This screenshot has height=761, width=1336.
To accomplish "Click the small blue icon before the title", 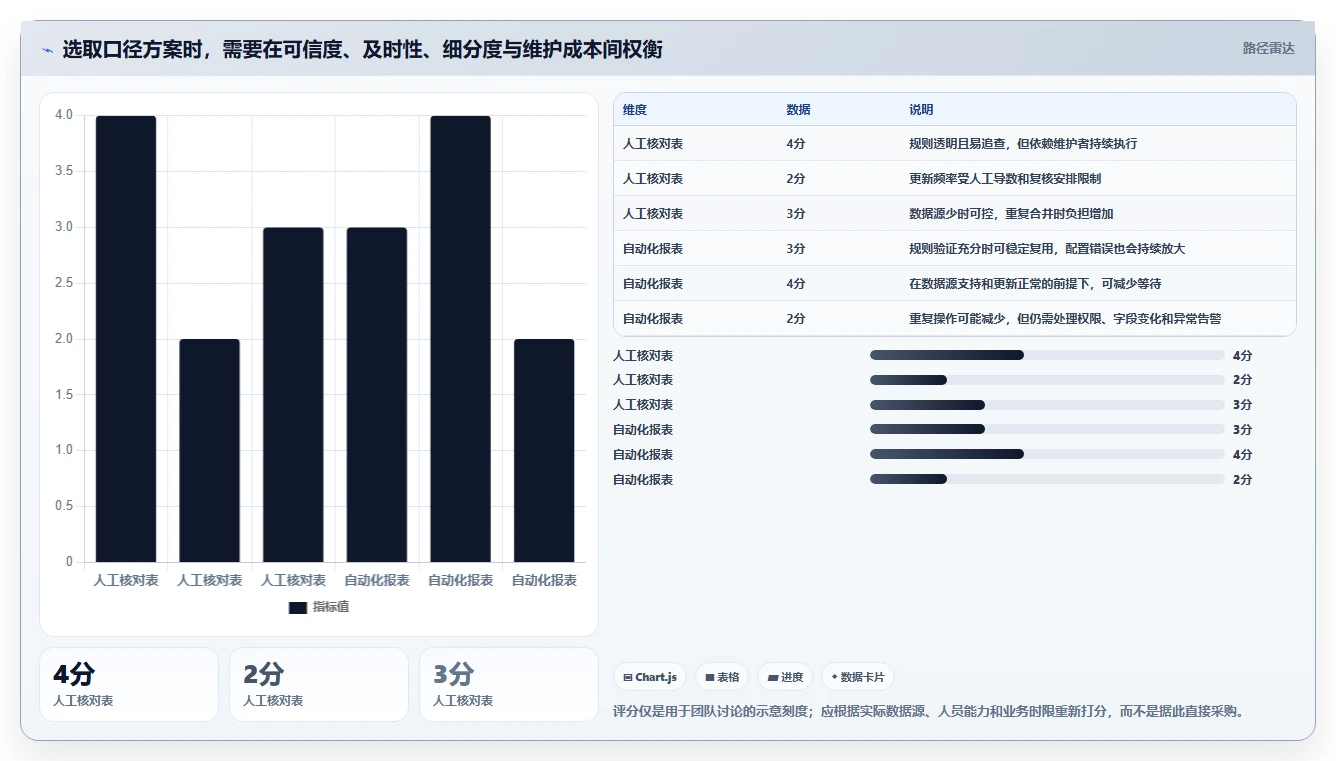I will click(47, 50).
